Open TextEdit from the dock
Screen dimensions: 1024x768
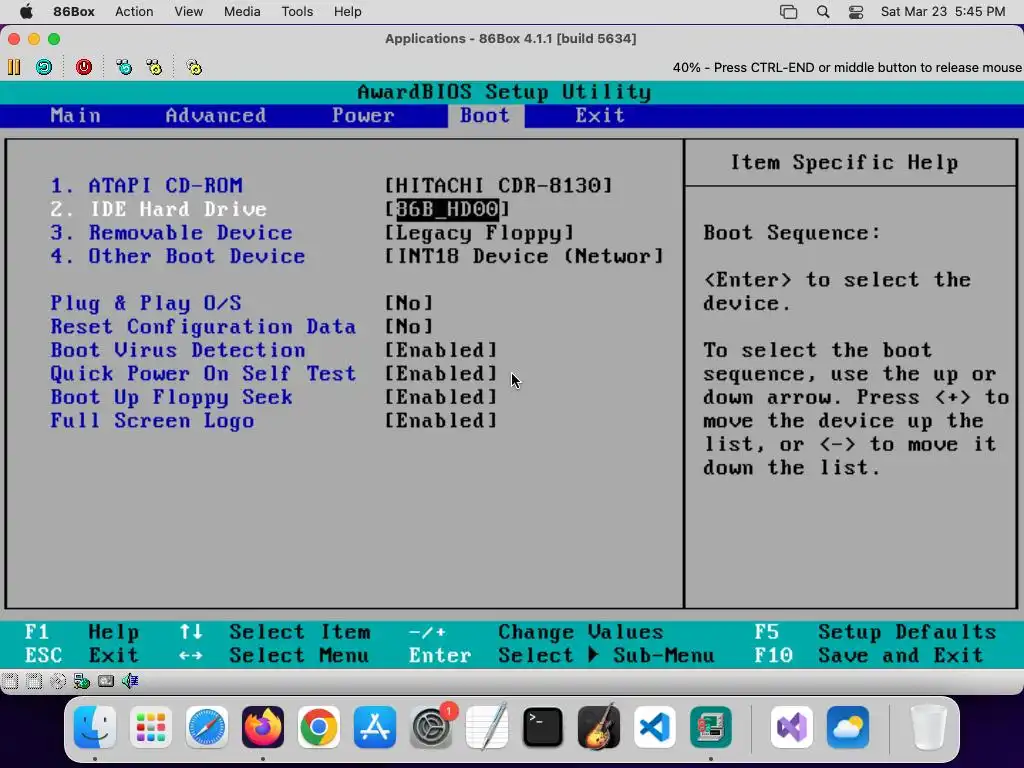pyautogui.click(x=487, y=727)
